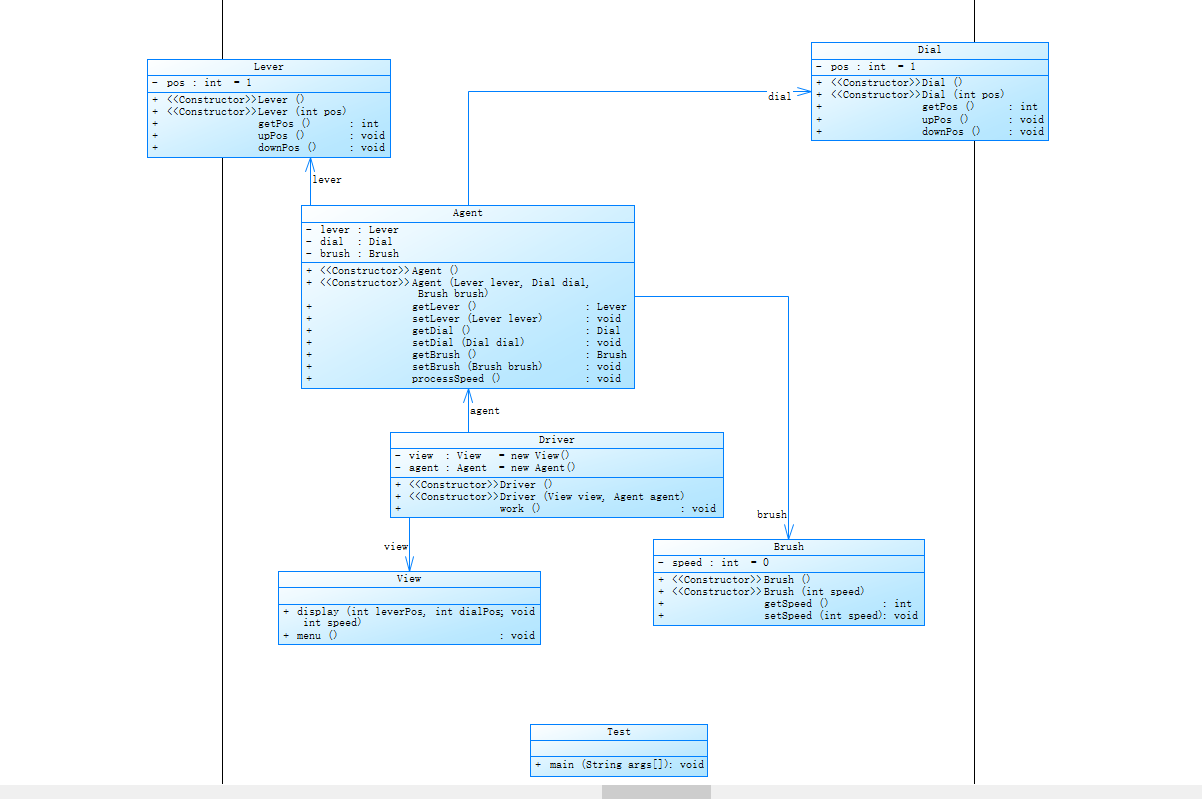Select Test's main (String args[]) operation

tap(618, 765)
